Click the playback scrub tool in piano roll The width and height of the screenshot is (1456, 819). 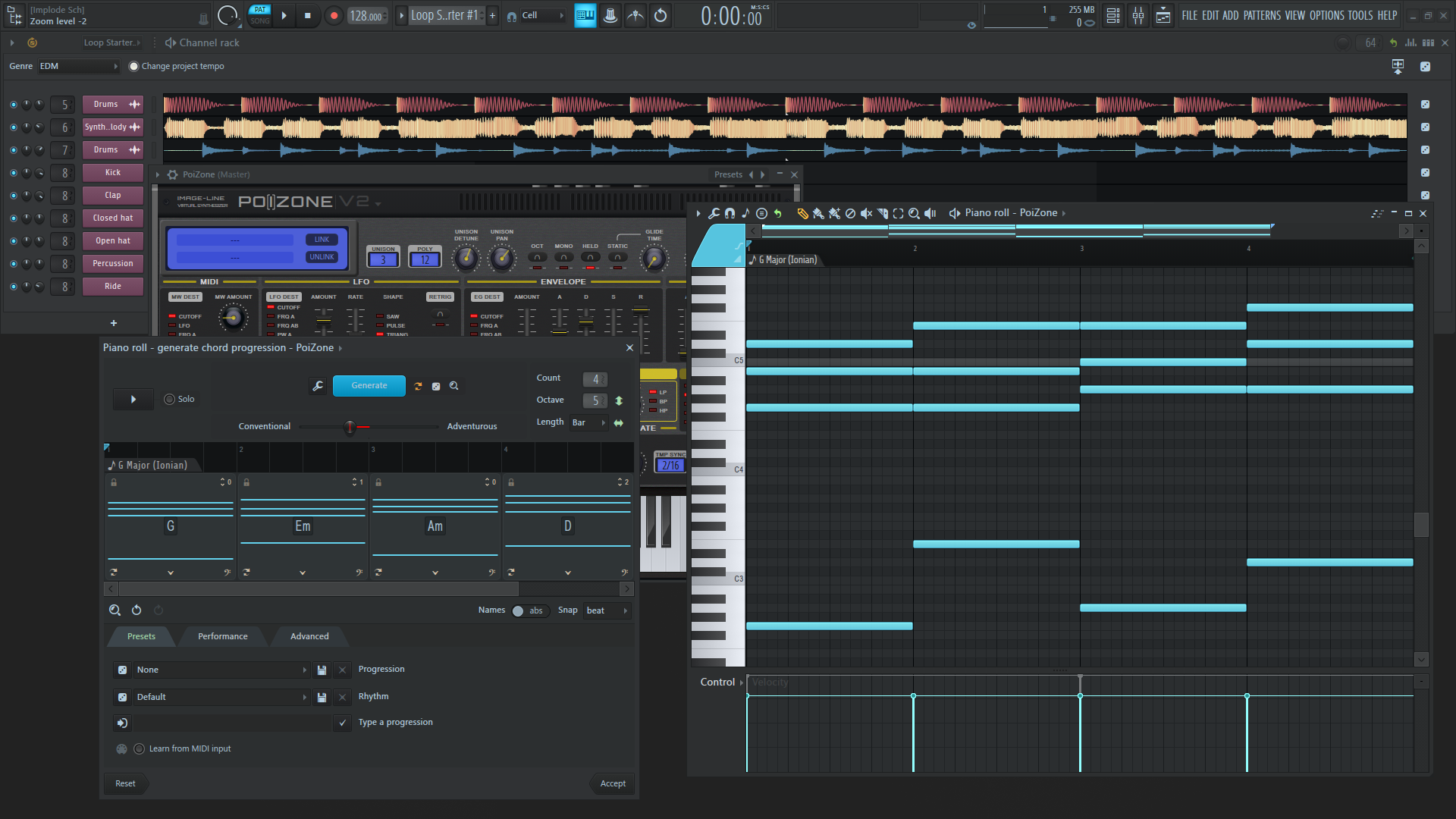tap(930, 213)
